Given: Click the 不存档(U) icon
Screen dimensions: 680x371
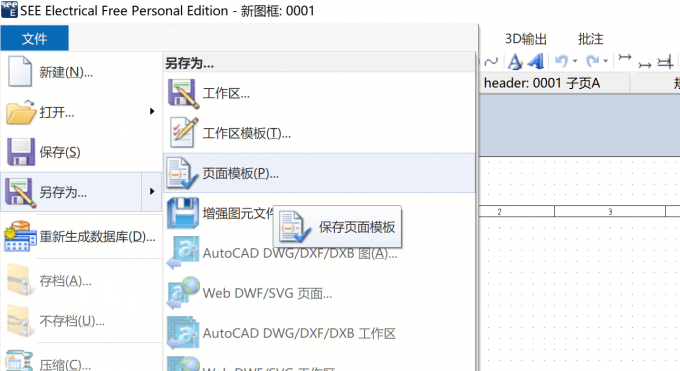Looking at the screenshot, I should 20,321.
